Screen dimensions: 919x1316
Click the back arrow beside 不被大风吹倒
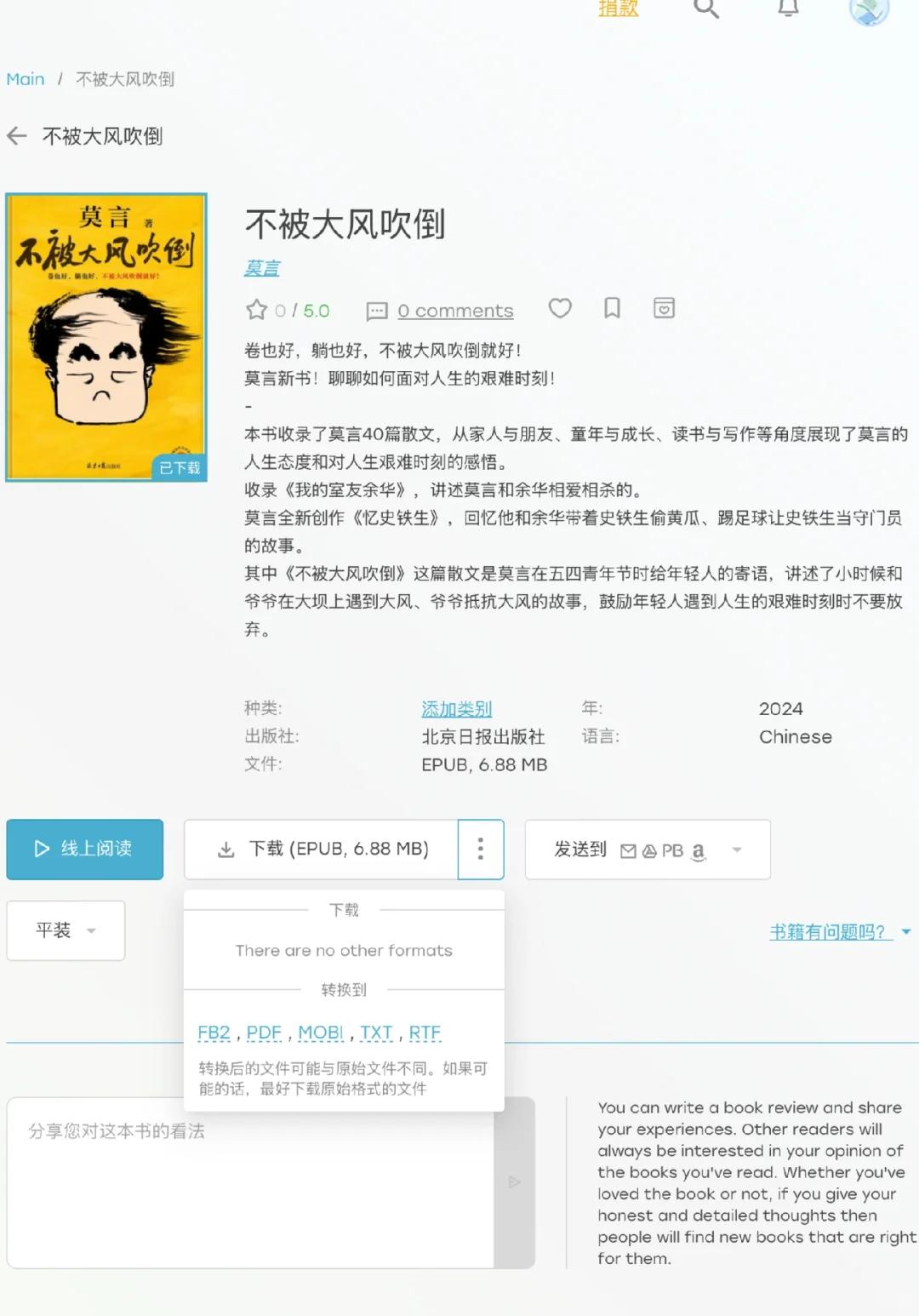(17, 136)
